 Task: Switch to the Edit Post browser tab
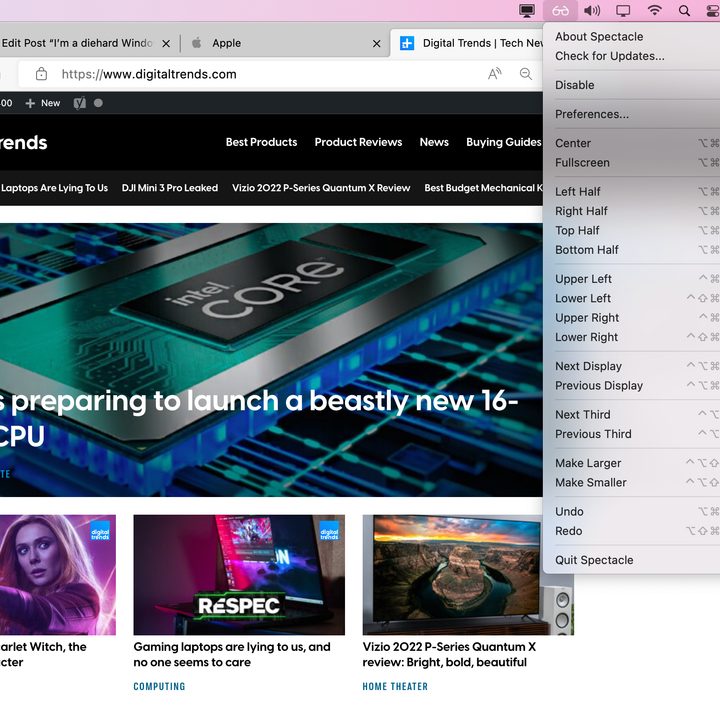[87, 43]
